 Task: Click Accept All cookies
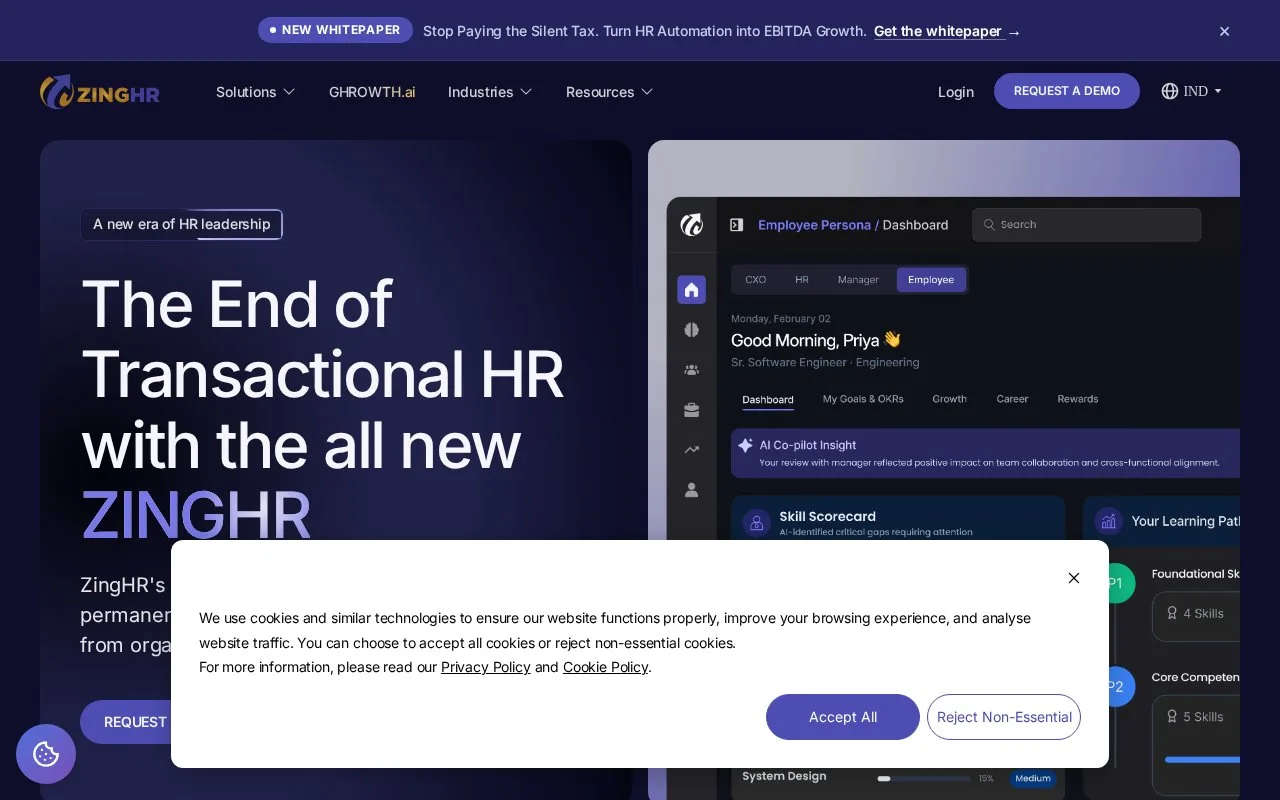pos(843,717)
